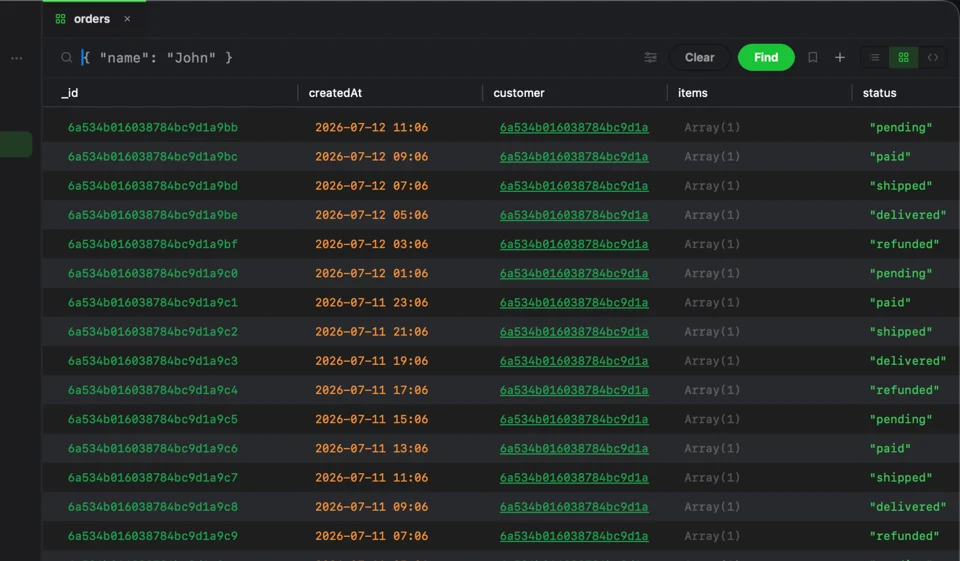Screen dimensions: 960x561
Task: Switch to JSON code view
Action: pos(932,58)
